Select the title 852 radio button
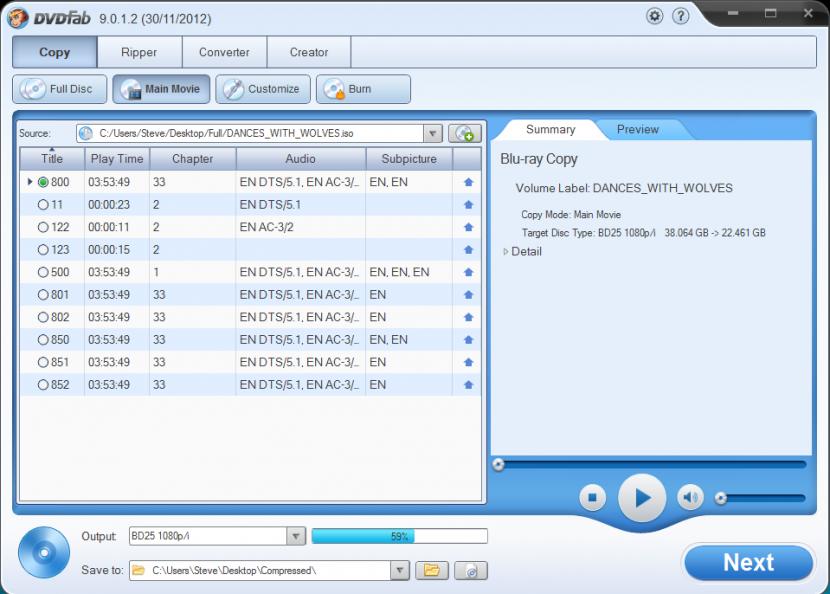Image resolution: width=830 pixels, height=594 pixels. [x=43, y=385]
